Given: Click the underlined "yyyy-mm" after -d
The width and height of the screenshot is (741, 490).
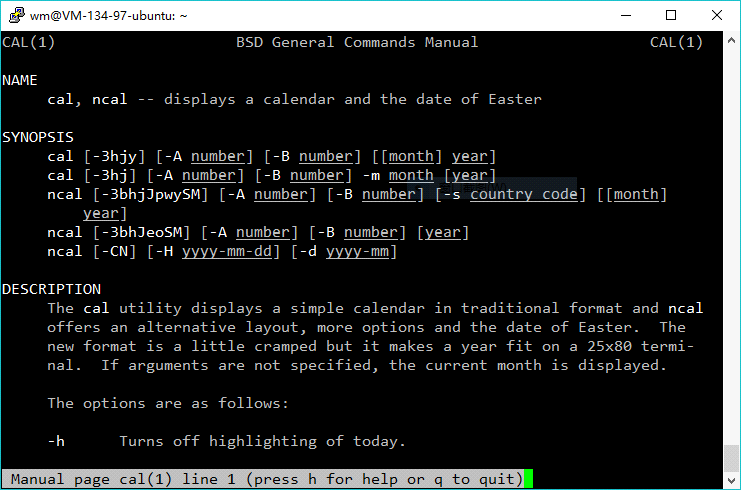Looking at the screenshot, I should [x=357, y=251].
